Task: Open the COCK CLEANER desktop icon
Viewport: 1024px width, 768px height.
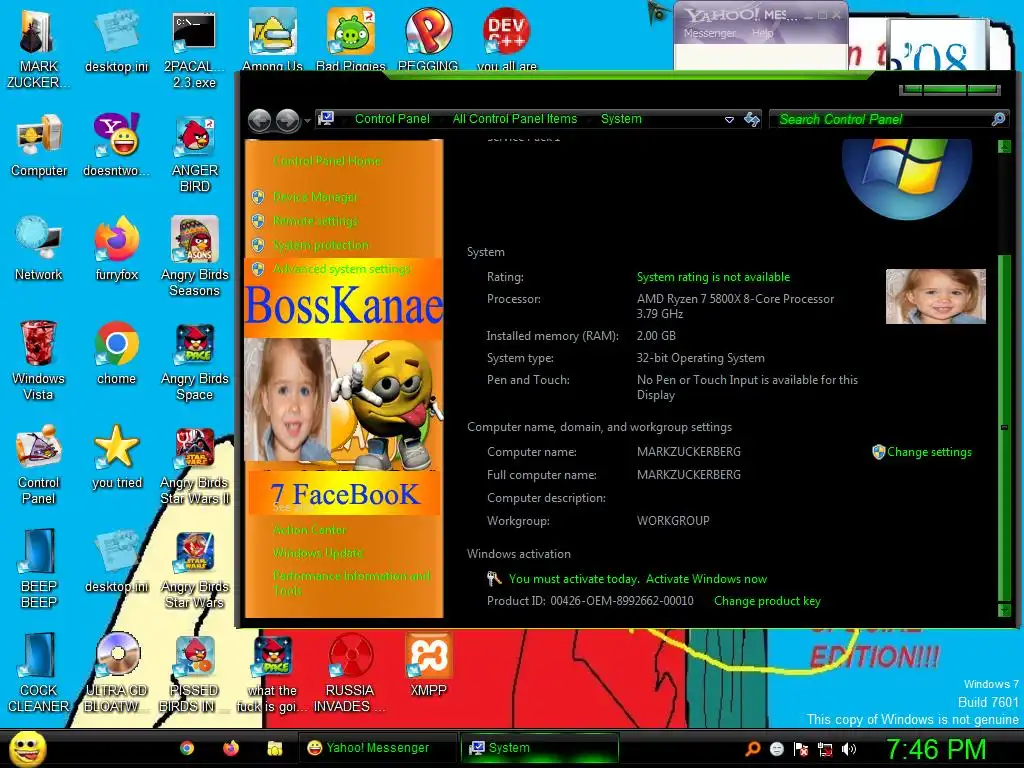Action: (39, 673)
